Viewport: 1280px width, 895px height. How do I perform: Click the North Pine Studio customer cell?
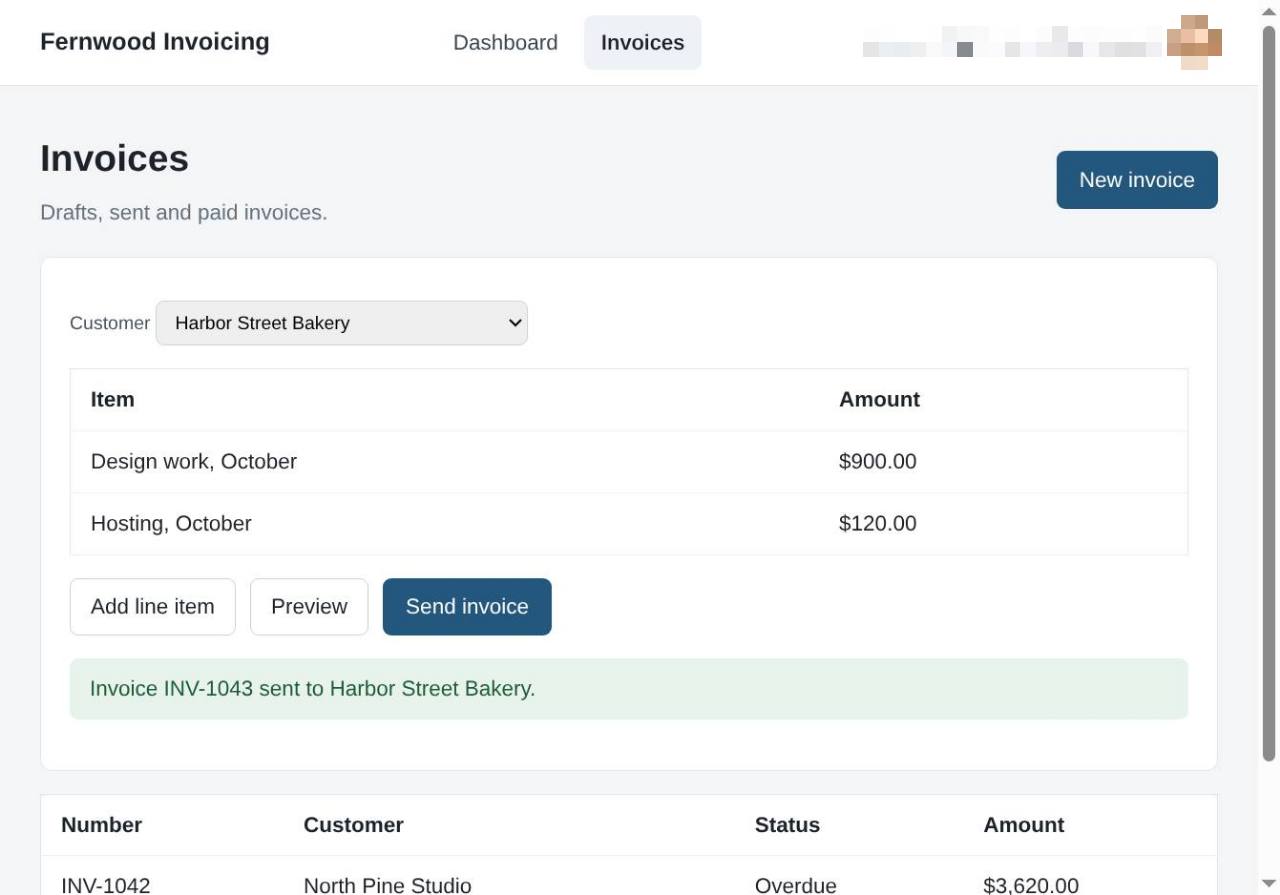388,885
